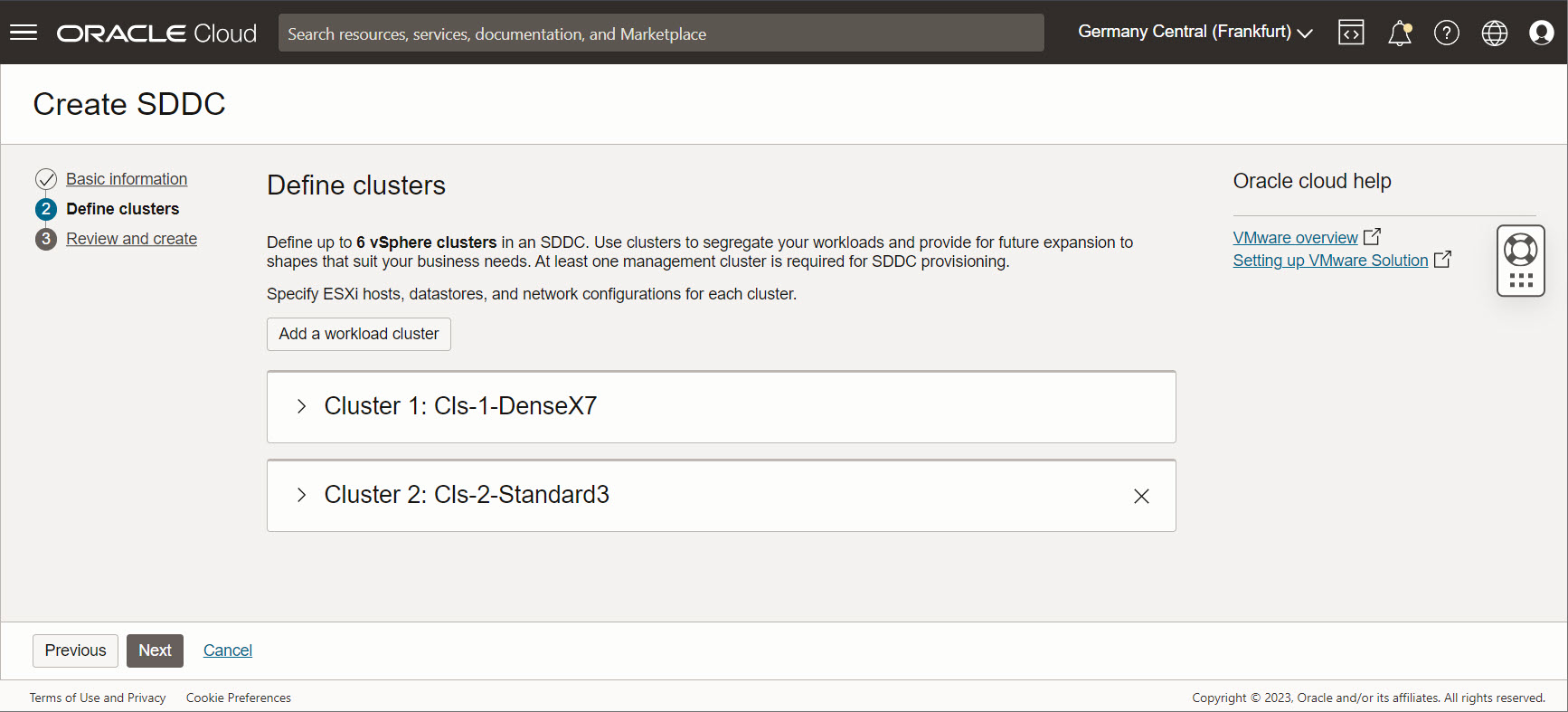Viewport: 1568px width, 712px height.
Task: Open Terms of Use and Privacy
Action: (x=98, y=698)
